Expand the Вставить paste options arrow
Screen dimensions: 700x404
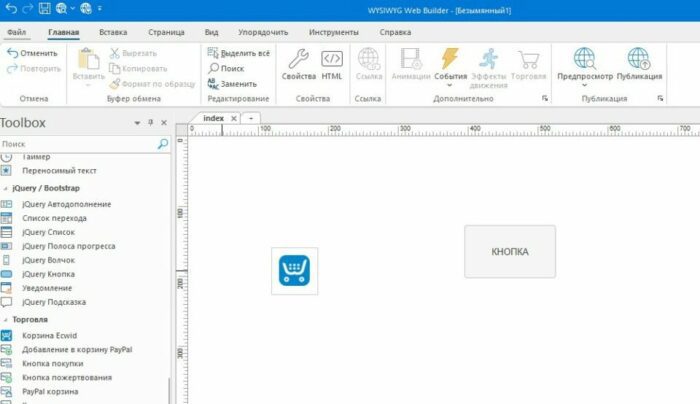(88, 85)
